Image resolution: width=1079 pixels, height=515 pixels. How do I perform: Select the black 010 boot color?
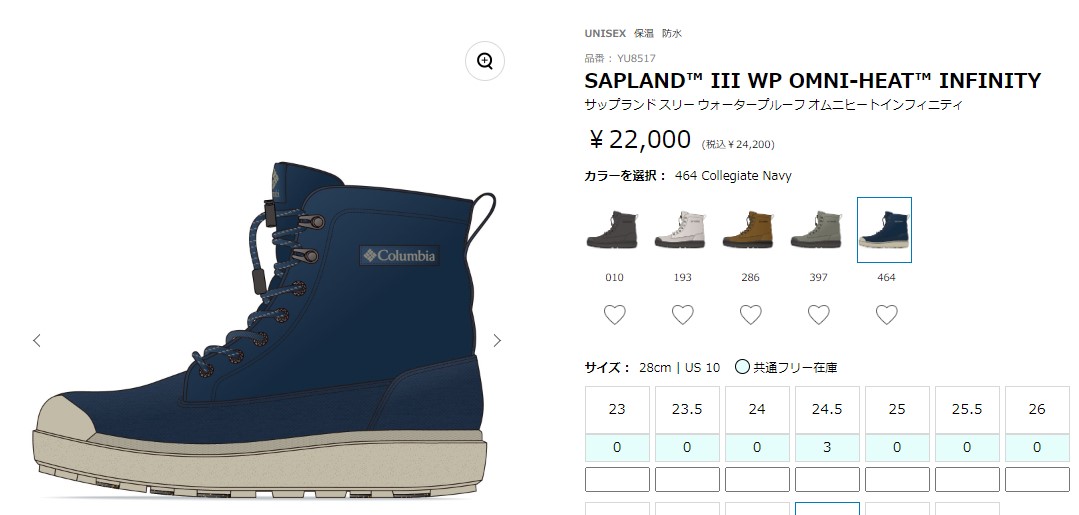point(612,230)
